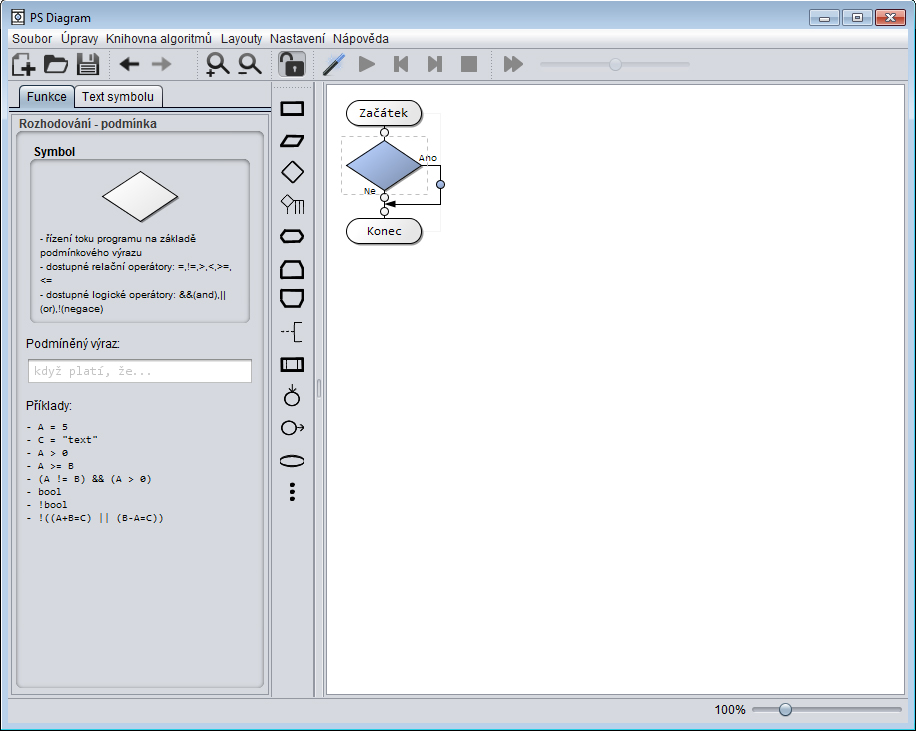This screenshot has height=731, width=919.
Task: Open a file with the folder icon
Action: click(x=55, y=65)
